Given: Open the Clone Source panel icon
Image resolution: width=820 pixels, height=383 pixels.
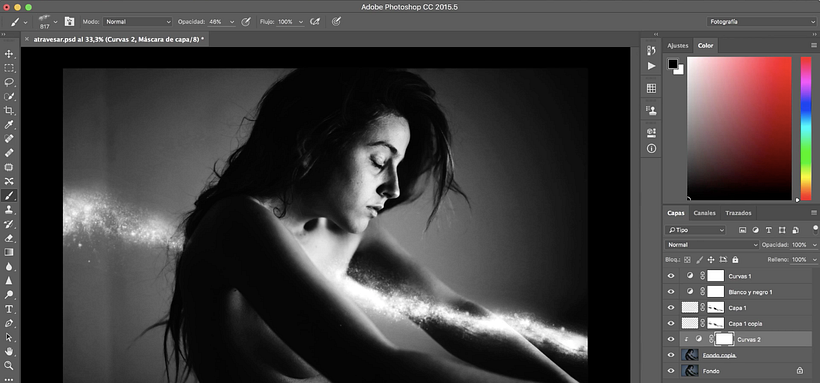Looking at the screenshot, I should click(651, 110).
